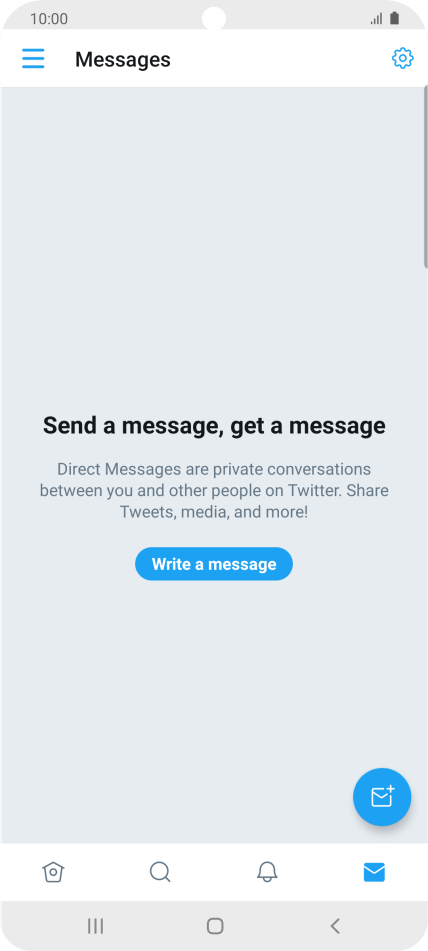This screenshot has height=951, width=428.
Task: Click the Write a message button
Action: pos(214,564)
